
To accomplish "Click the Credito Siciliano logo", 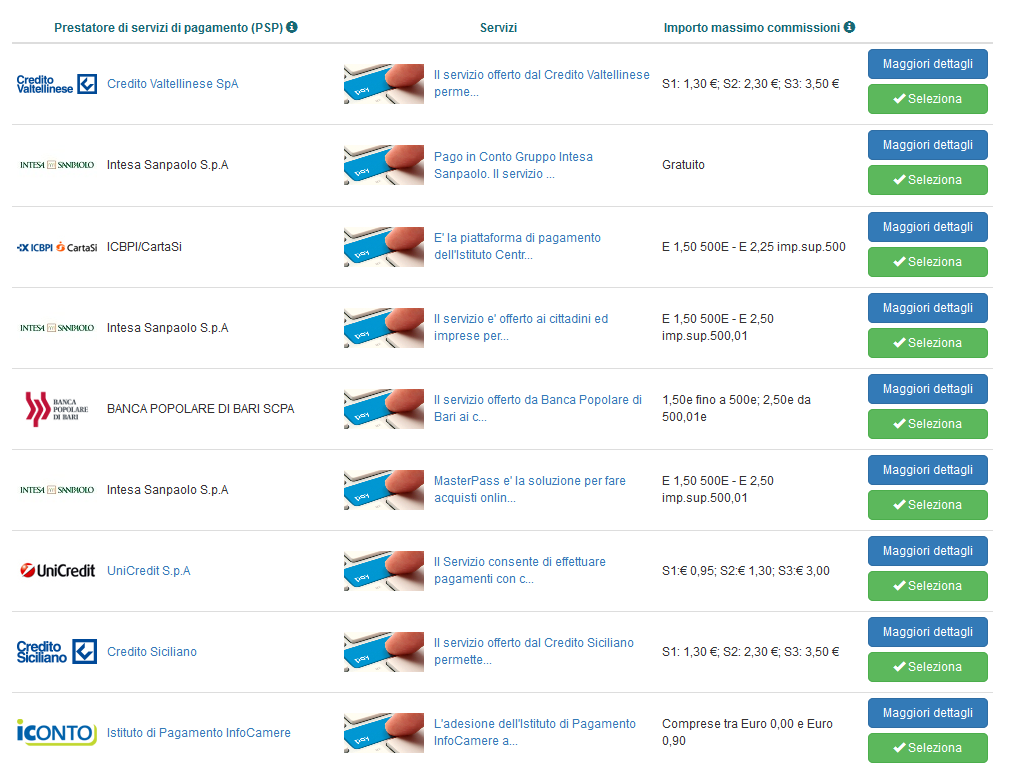I will 57,652.
